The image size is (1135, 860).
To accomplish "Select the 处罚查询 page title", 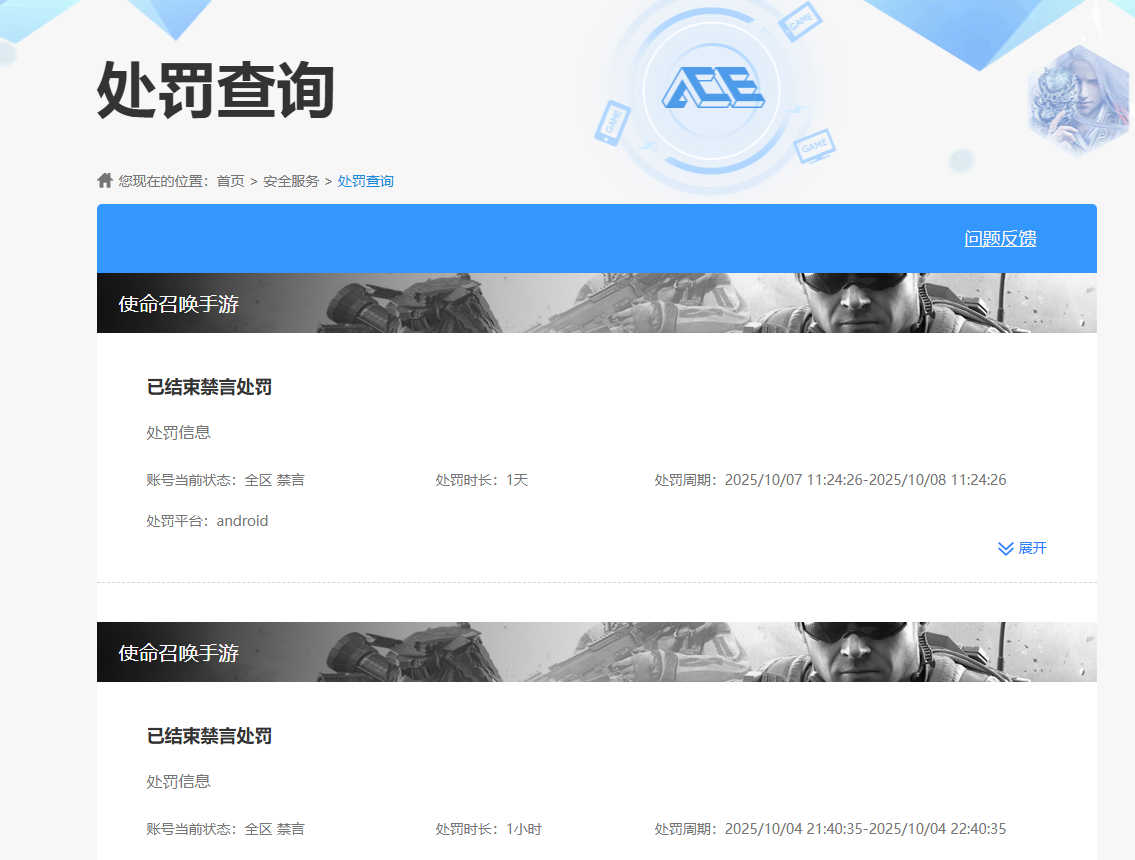I will pos(216,90).
